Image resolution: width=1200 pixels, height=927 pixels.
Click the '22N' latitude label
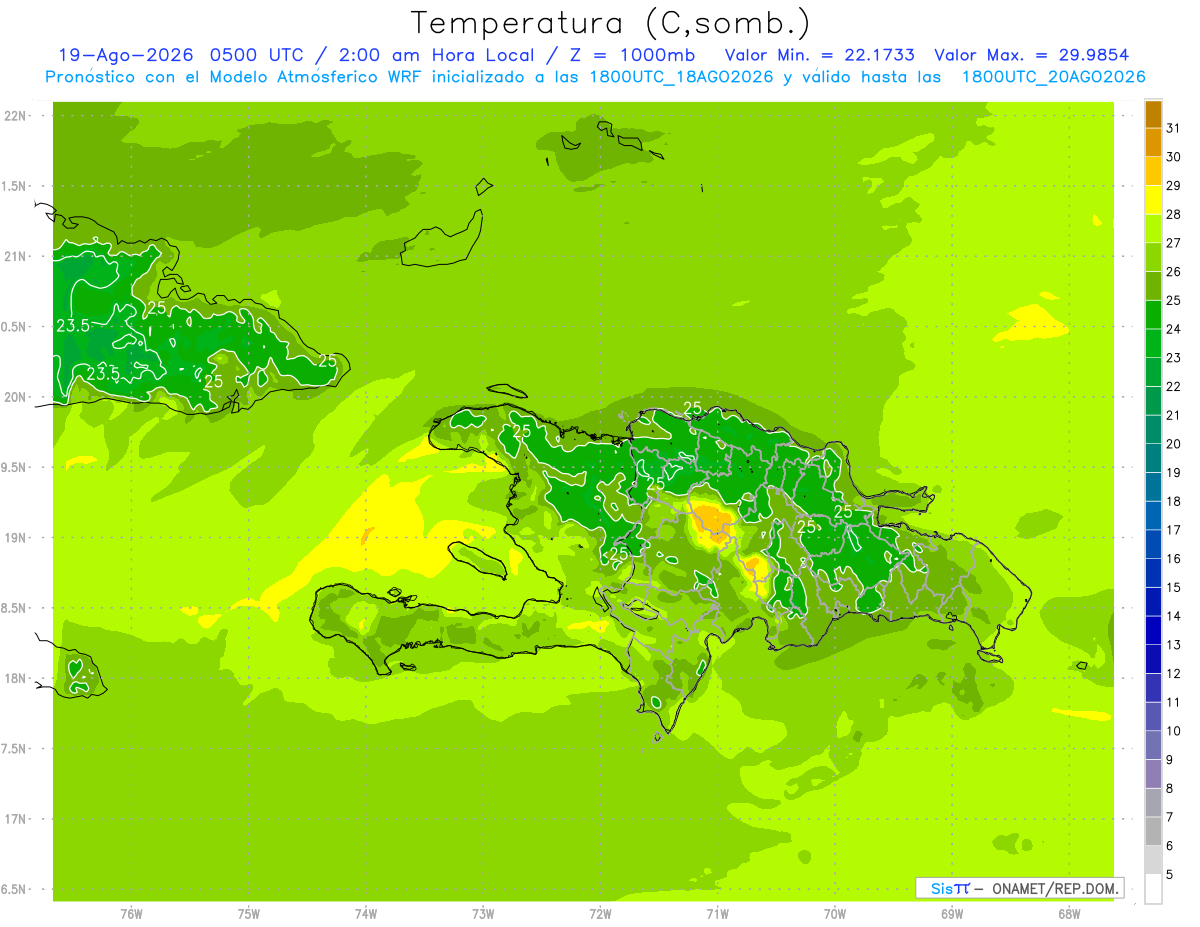coord(15,115)
